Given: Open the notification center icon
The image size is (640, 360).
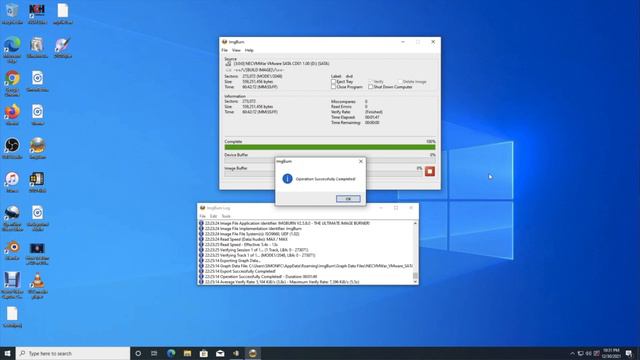Looking at the screenshot, I should point(629,353).
